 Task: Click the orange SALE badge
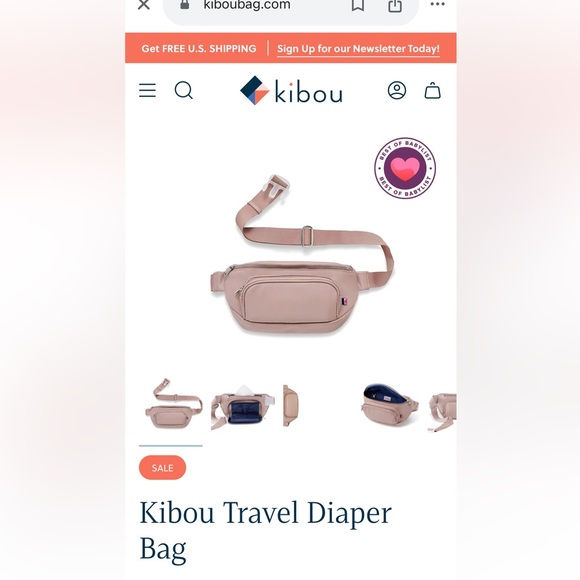click(x=162, y=468)
